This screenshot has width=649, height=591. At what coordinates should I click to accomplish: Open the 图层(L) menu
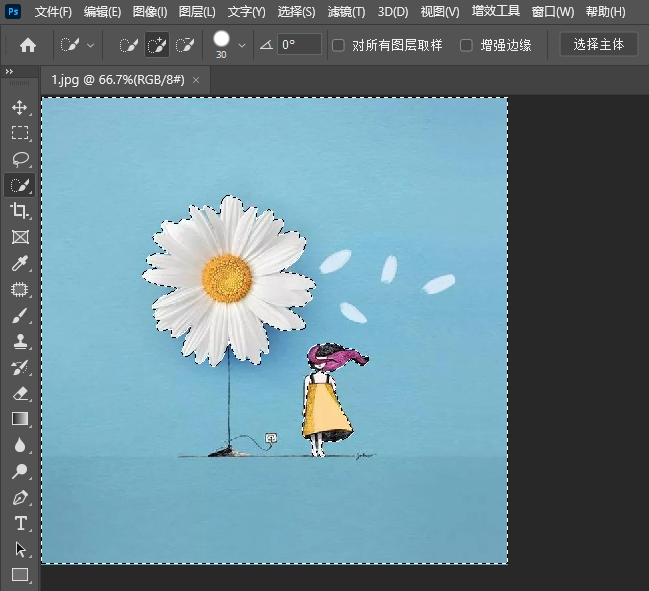(196, 12)
